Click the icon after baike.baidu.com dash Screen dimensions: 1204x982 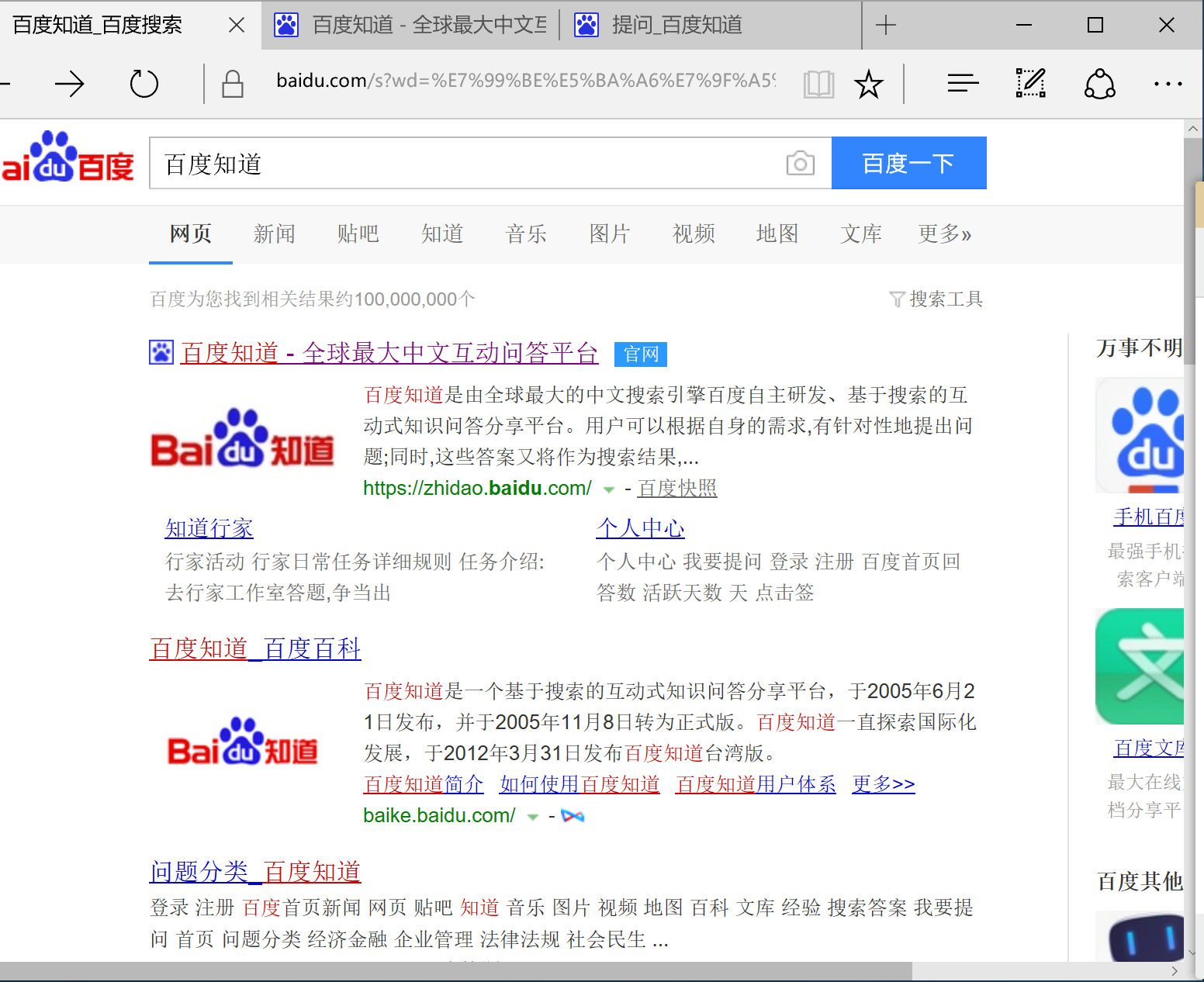click(573, 816)
